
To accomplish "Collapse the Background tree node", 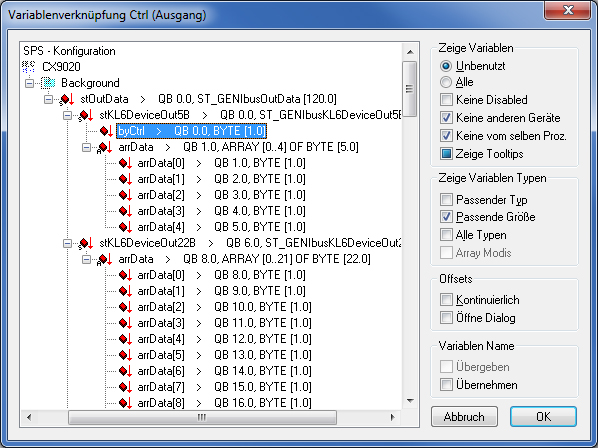I will coord(29,83).
